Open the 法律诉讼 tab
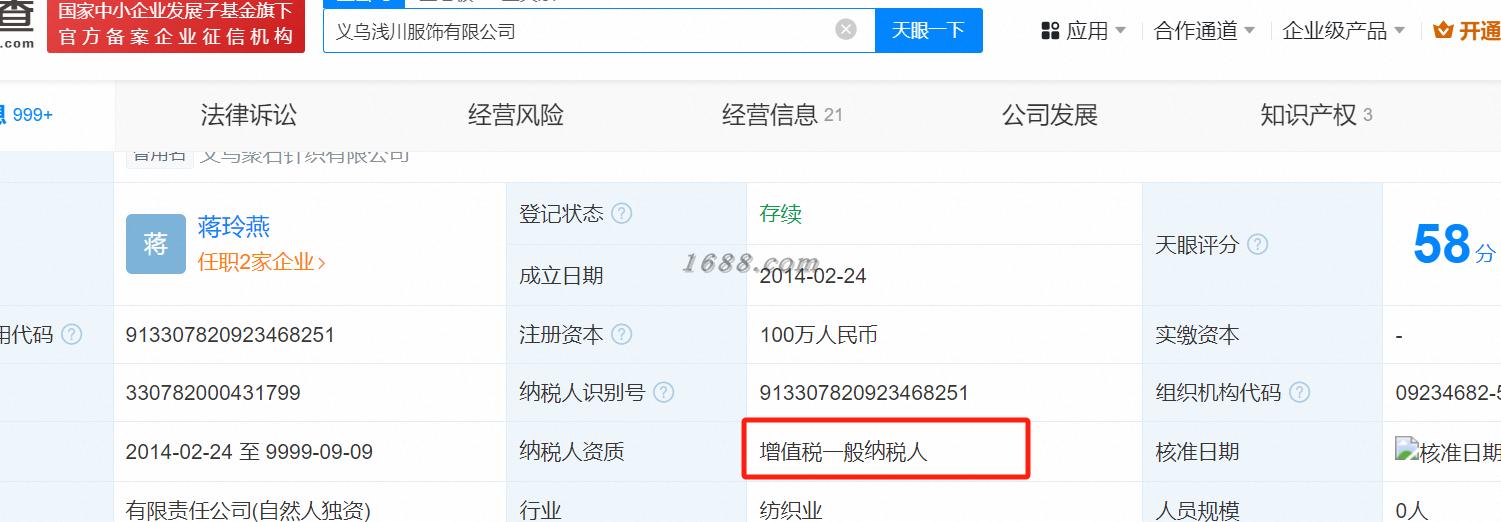 point(249,115)
